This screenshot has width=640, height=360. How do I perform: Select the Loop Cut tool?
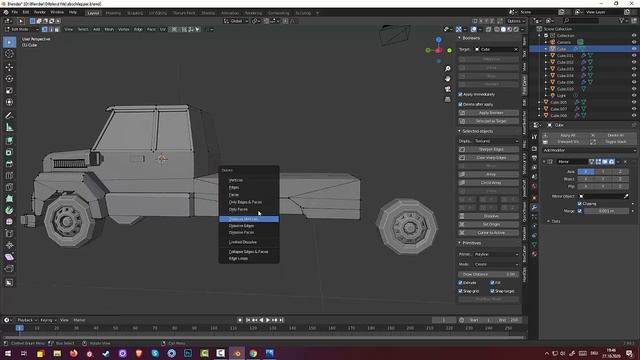pos(9,176)
